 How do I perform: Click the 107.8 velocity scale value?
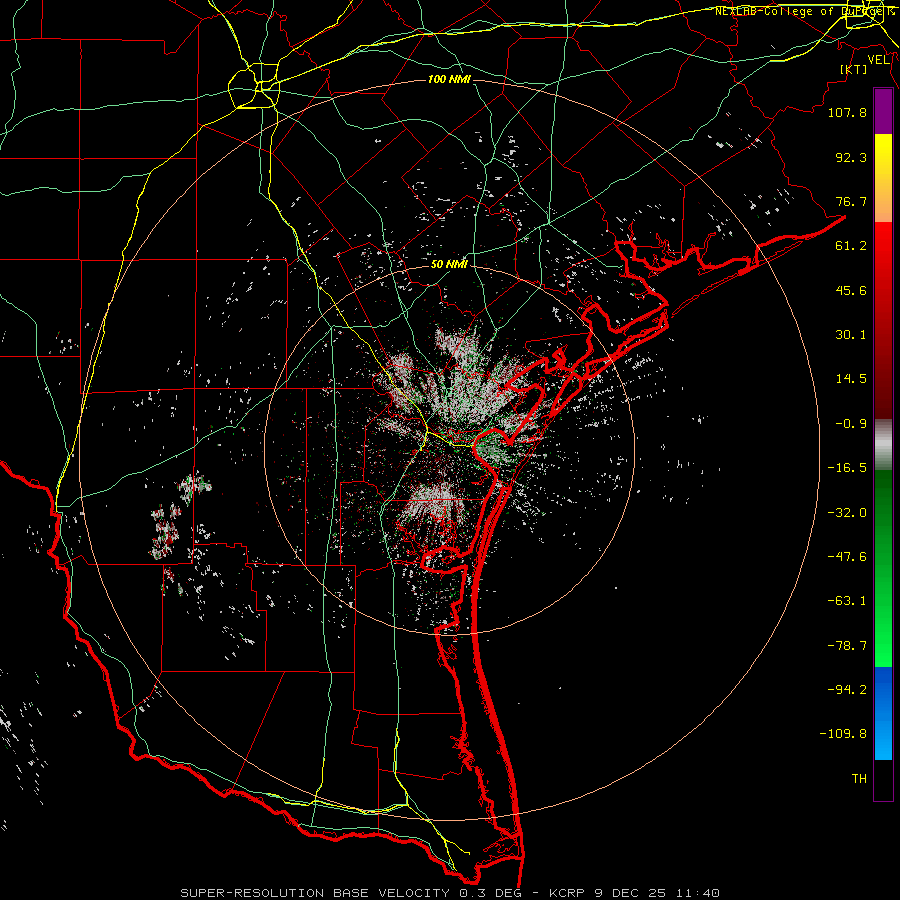coord(847,112)
